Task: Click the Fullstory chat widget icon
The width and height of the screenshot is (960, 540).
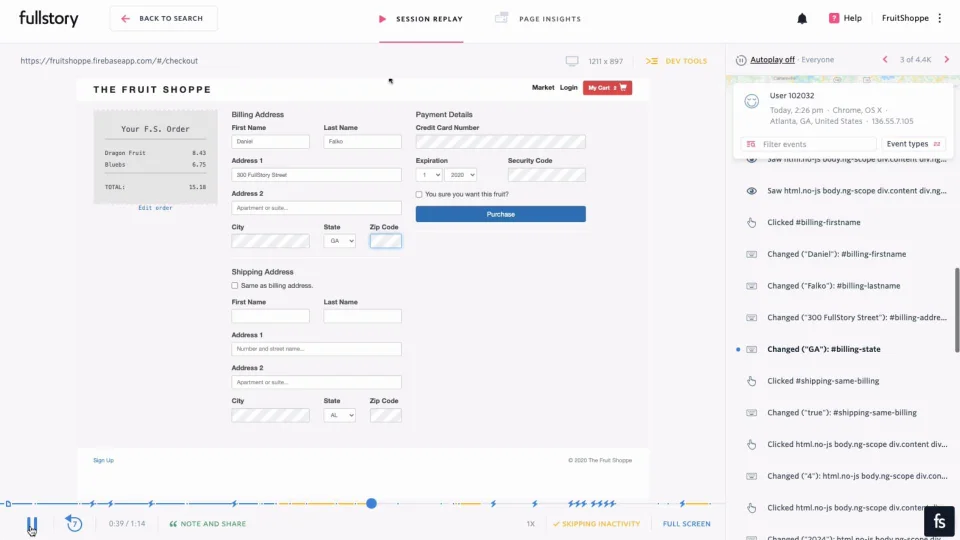Action: 938,521
